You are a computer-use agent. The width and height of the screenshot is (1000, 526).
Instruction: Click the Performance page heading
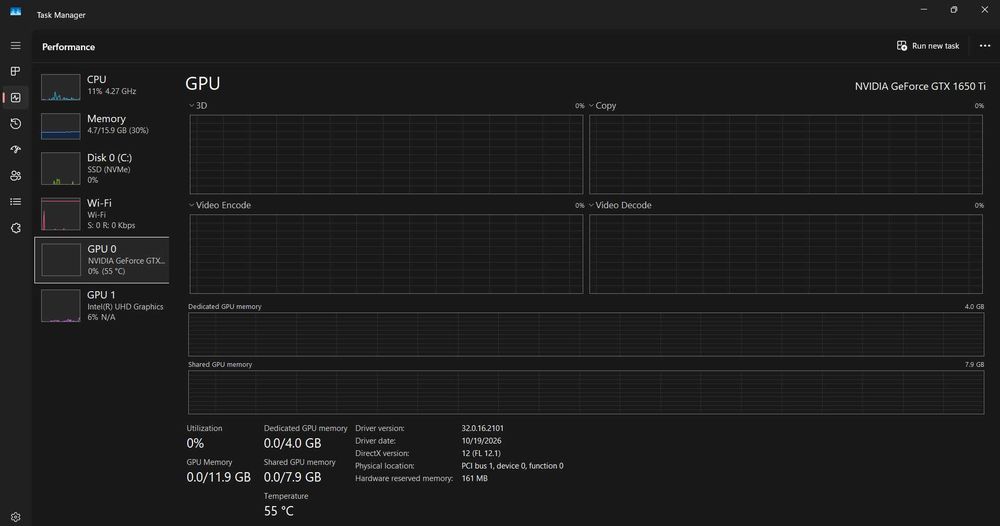(68, 47)
